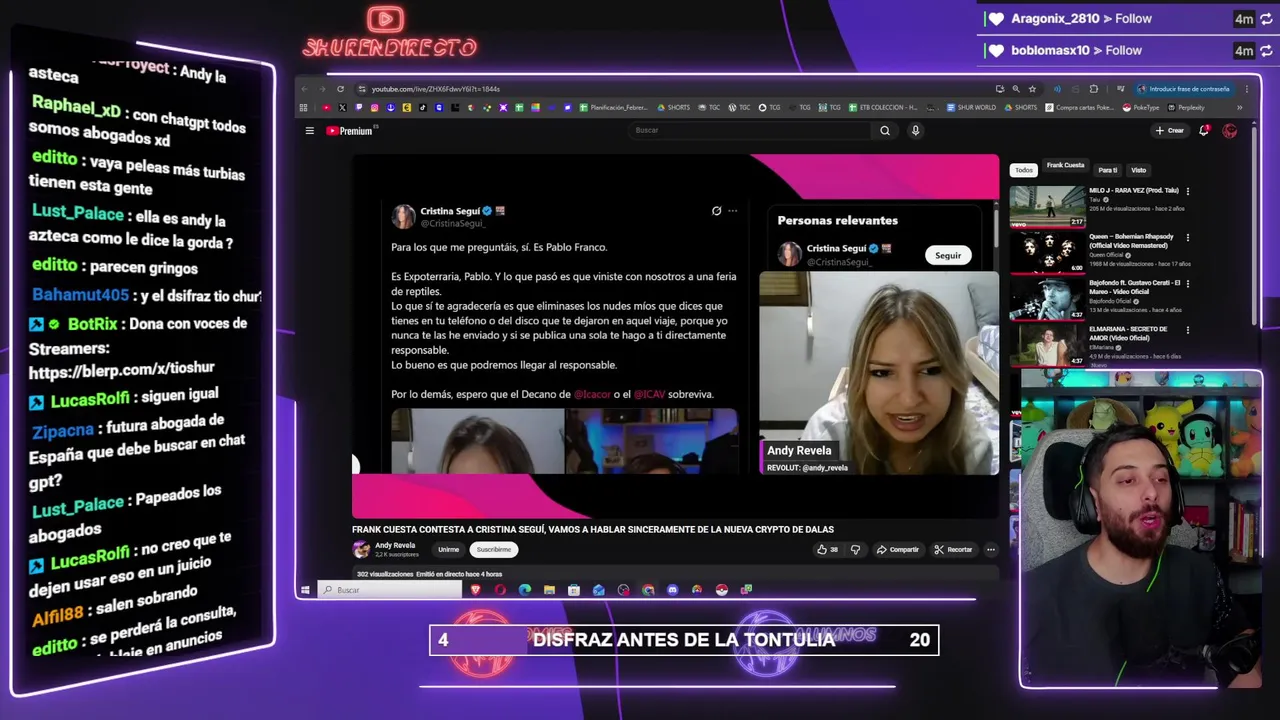Click the X (Twitter) bookmark icon
1280x720 pixels.
[343, 107]
